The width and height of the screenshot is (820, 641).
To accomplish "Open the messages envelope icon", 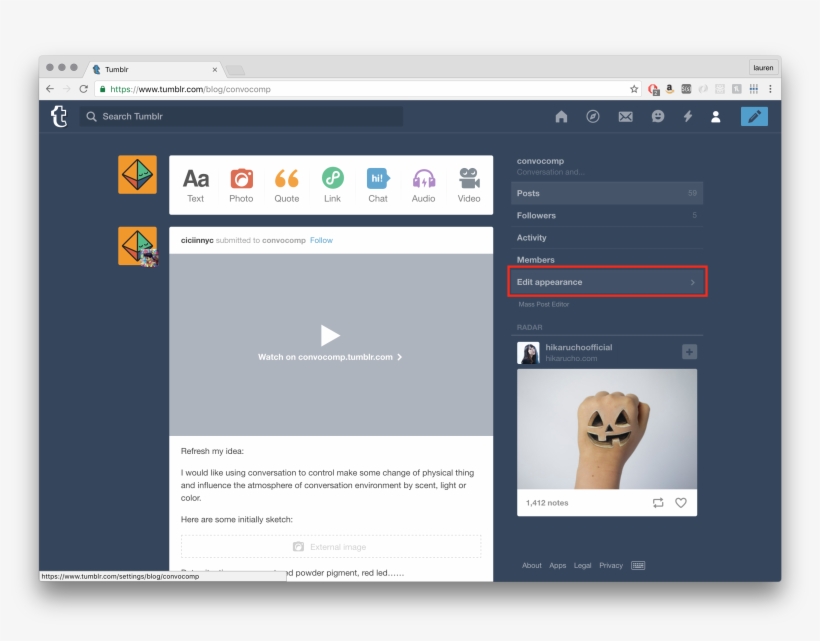I will tap(626, 116).
